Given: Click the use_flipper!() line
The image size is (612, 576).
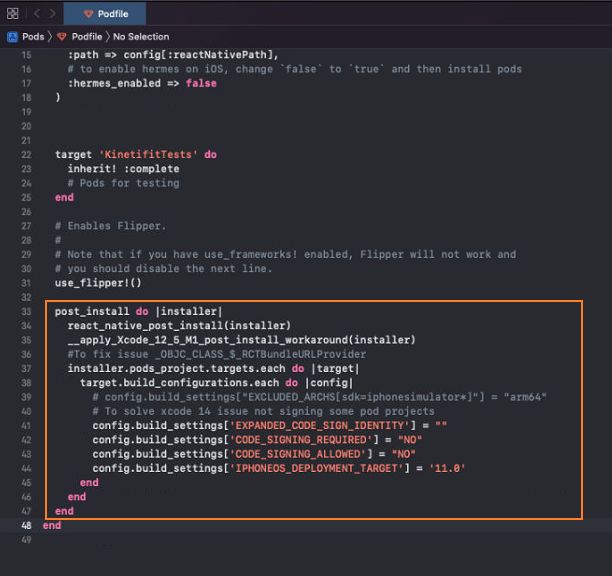Looking at the screenshot, I should 98,283.
